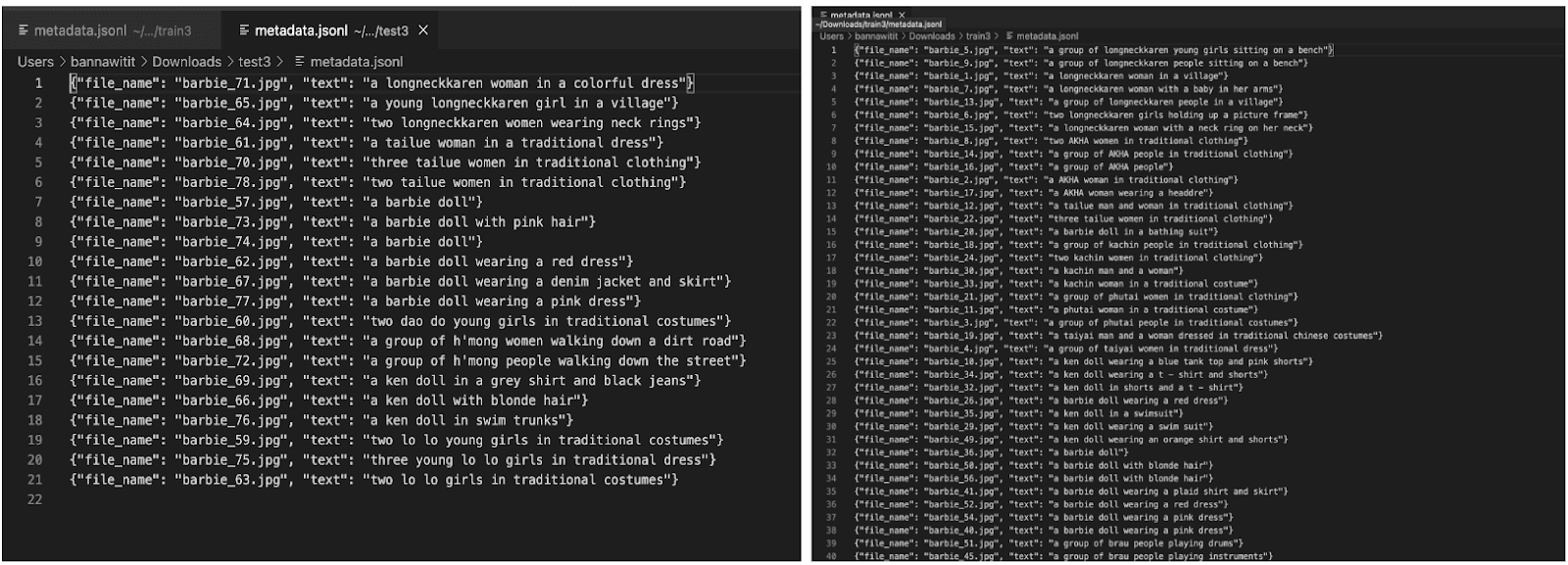
Task: Close the metadata.jsonl tab in the right editor
Action: [902, 16]
